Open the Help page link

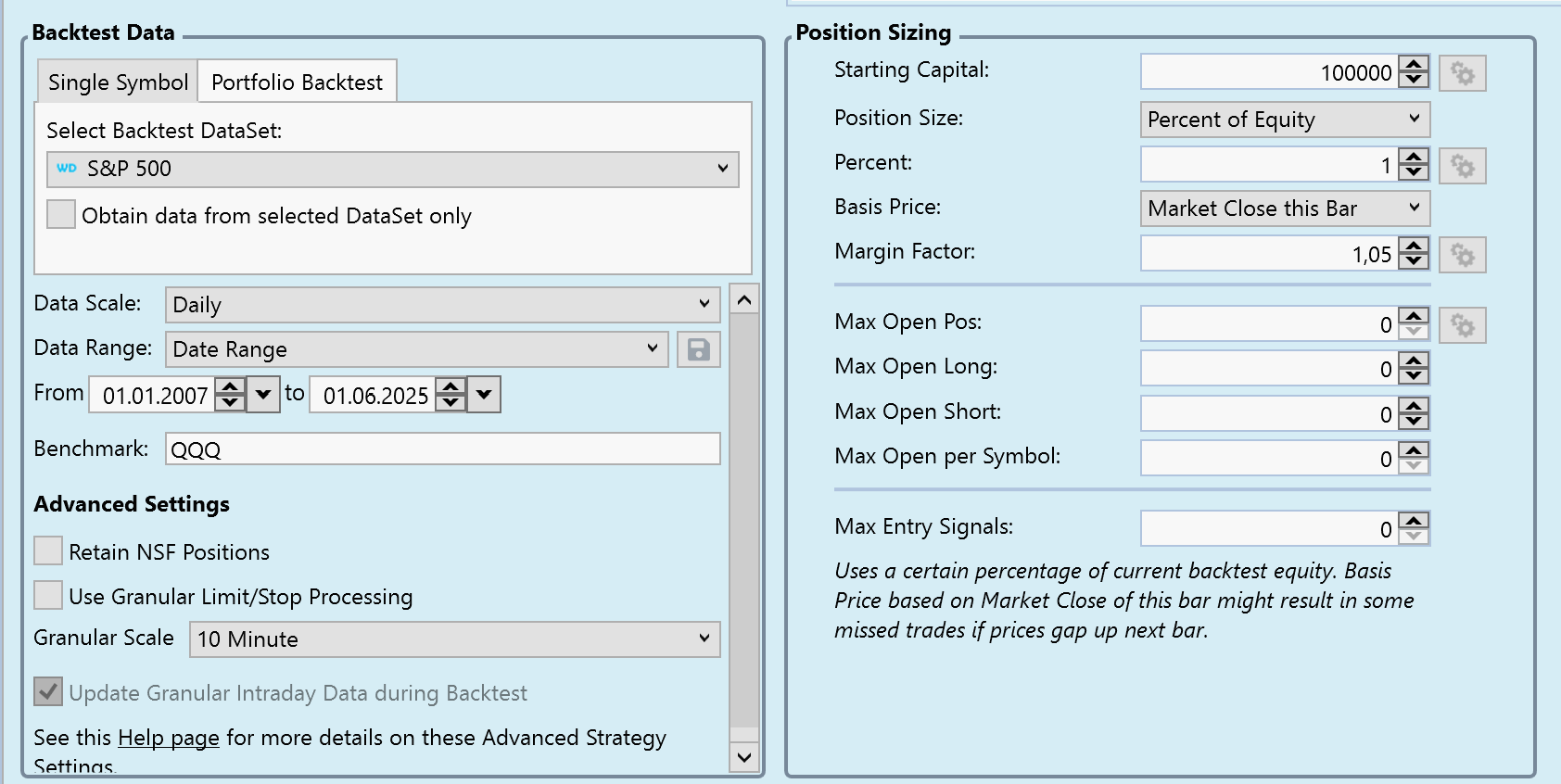pyautogui.click(x=168, y=738)
